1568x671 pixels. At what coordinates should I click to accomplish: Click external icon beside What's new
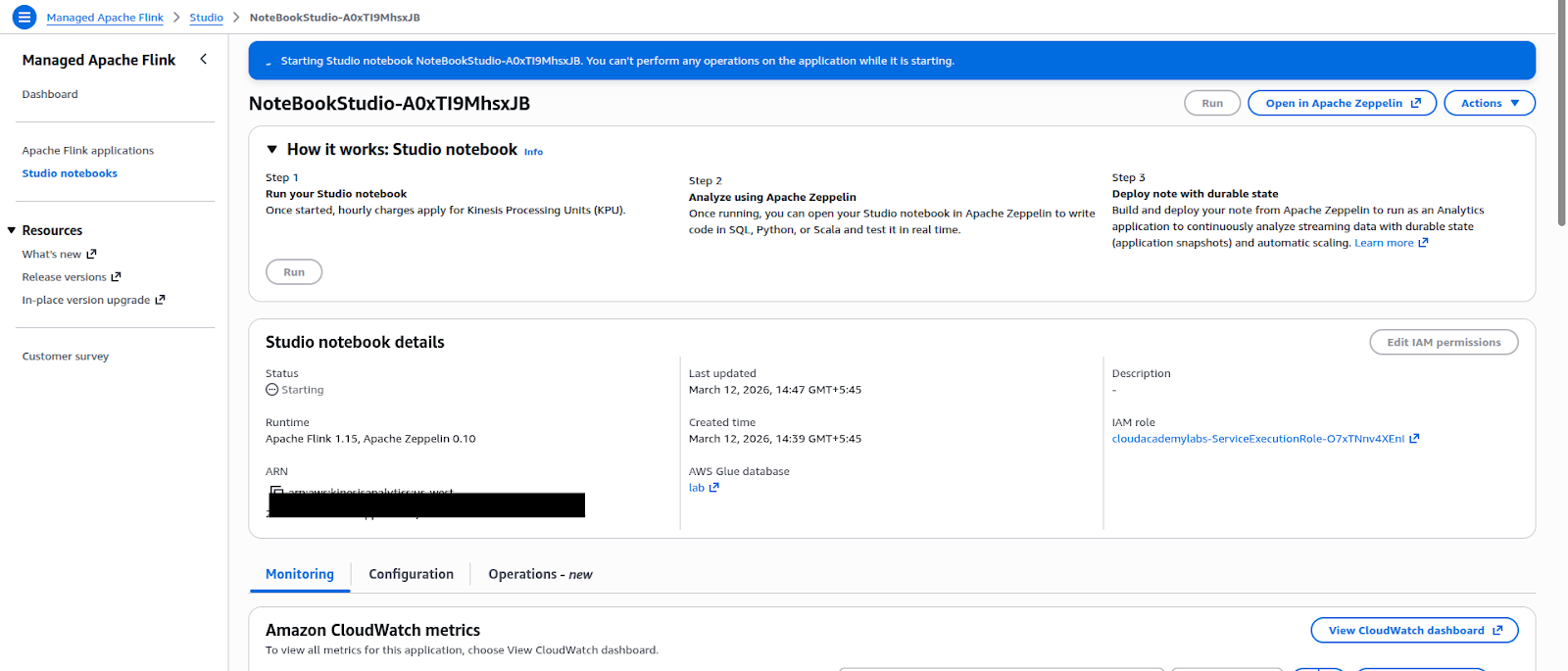[x=92, y=255]
